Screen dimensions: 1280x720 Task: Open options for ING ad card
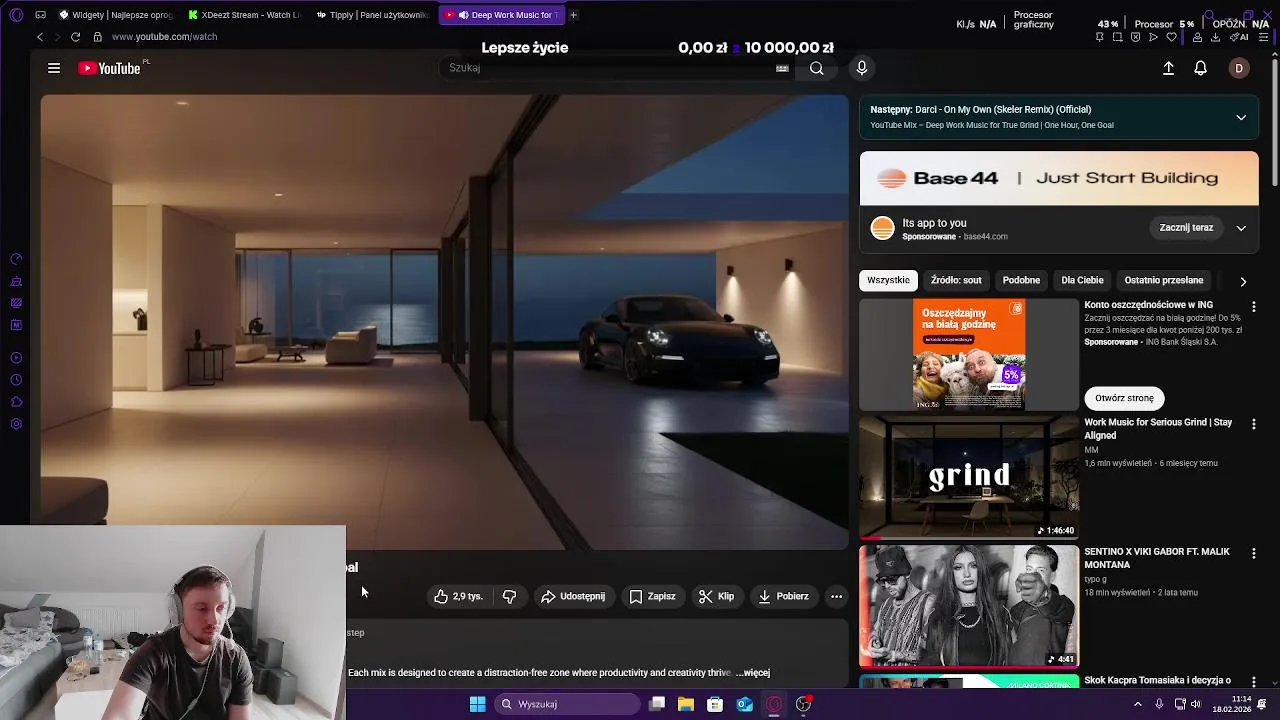(x=1253, y=307)
